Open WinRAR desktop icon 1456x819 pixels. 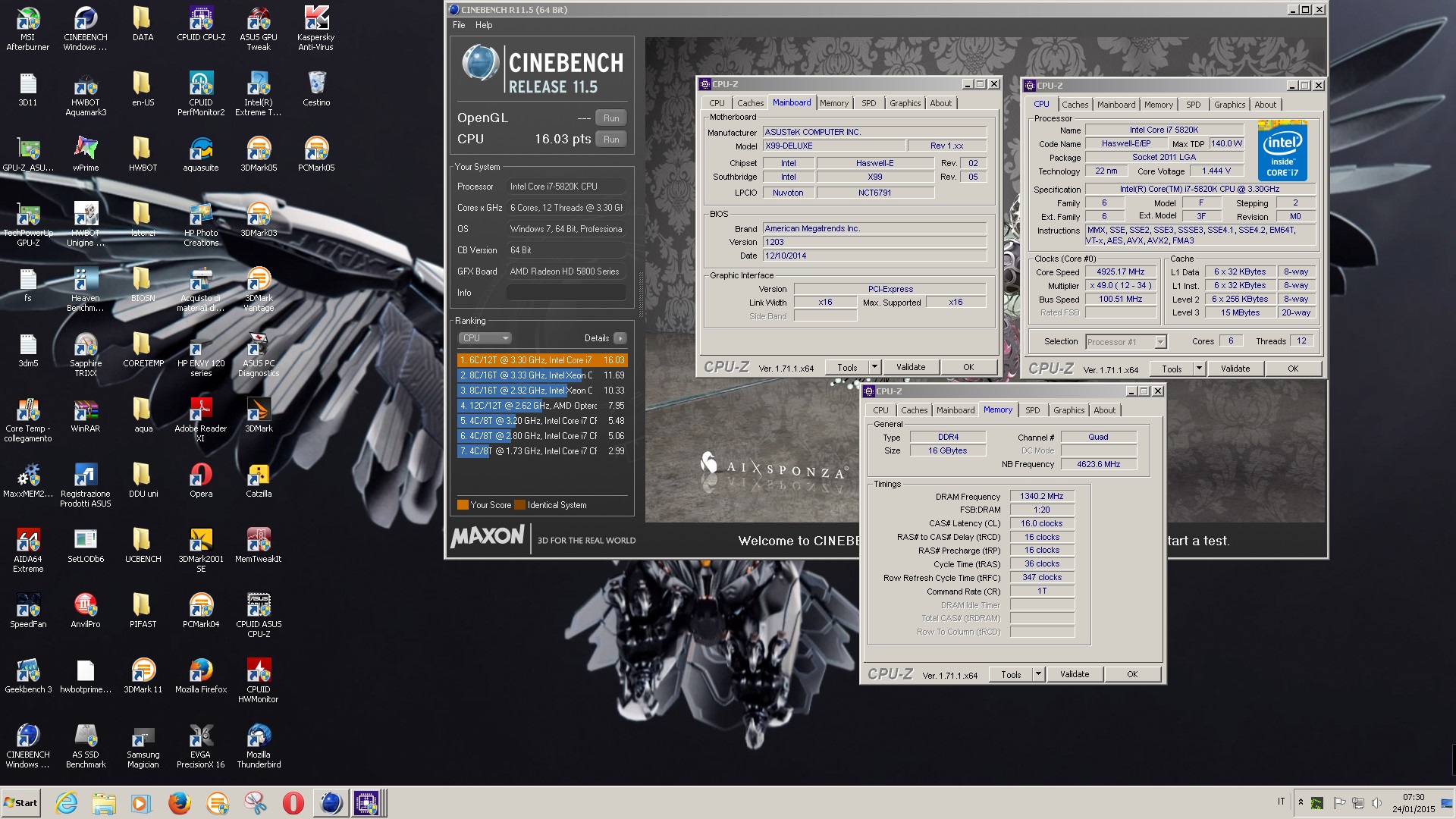(x=86, y=416)
